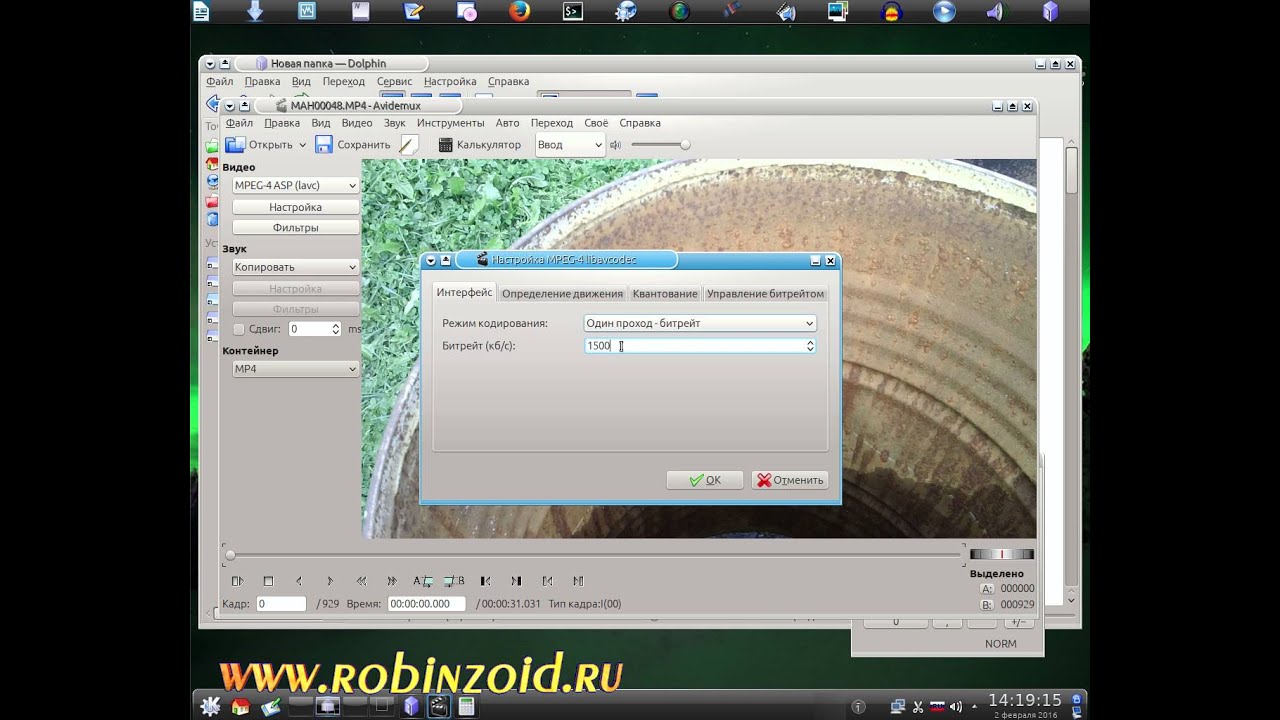Click Отменить in the settings dialog
Viewport: 1280px width, 720px height.
click(x=790, y=480)
